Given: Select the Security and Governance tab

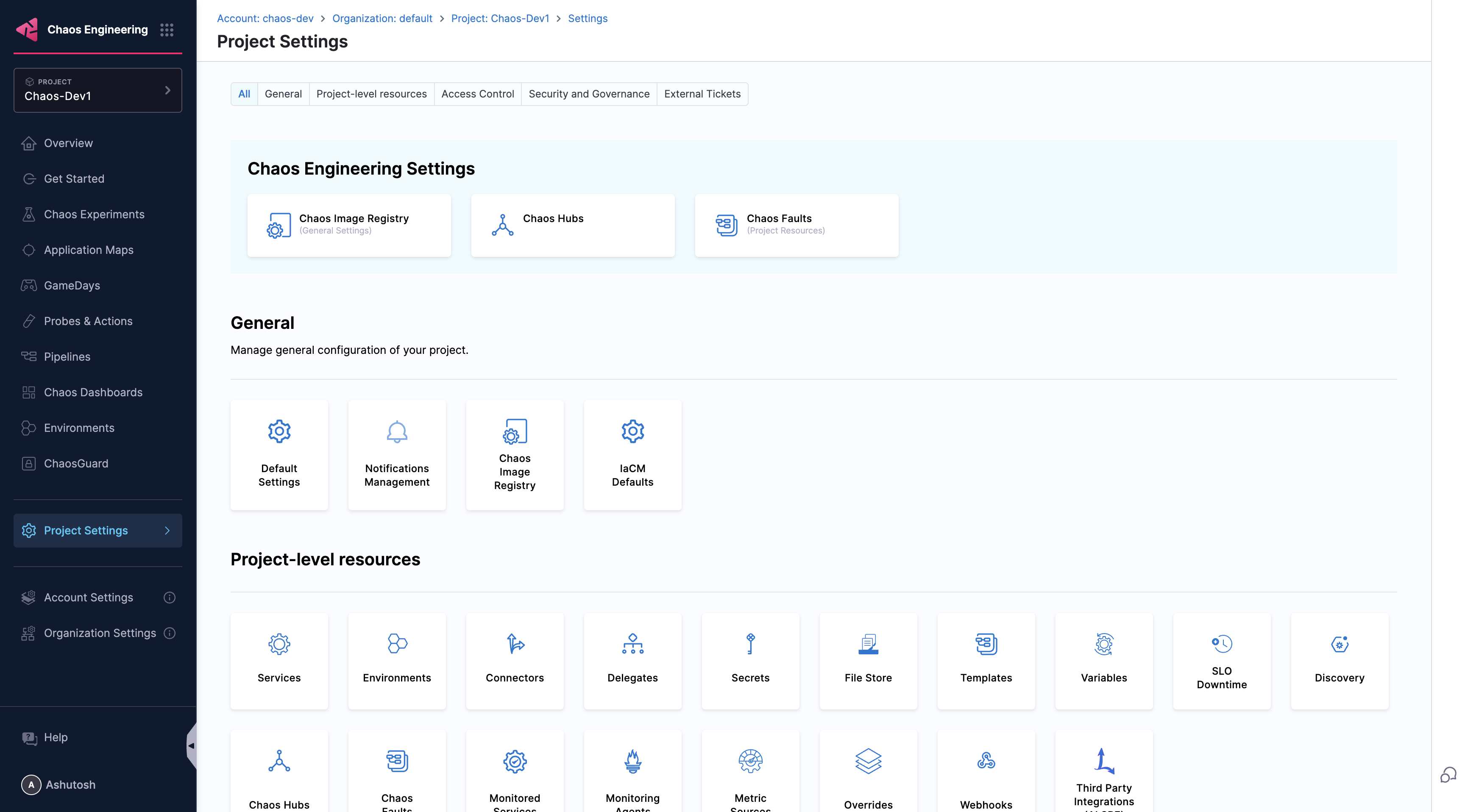Looking at the screenshot, I should (x=589, y=94).
